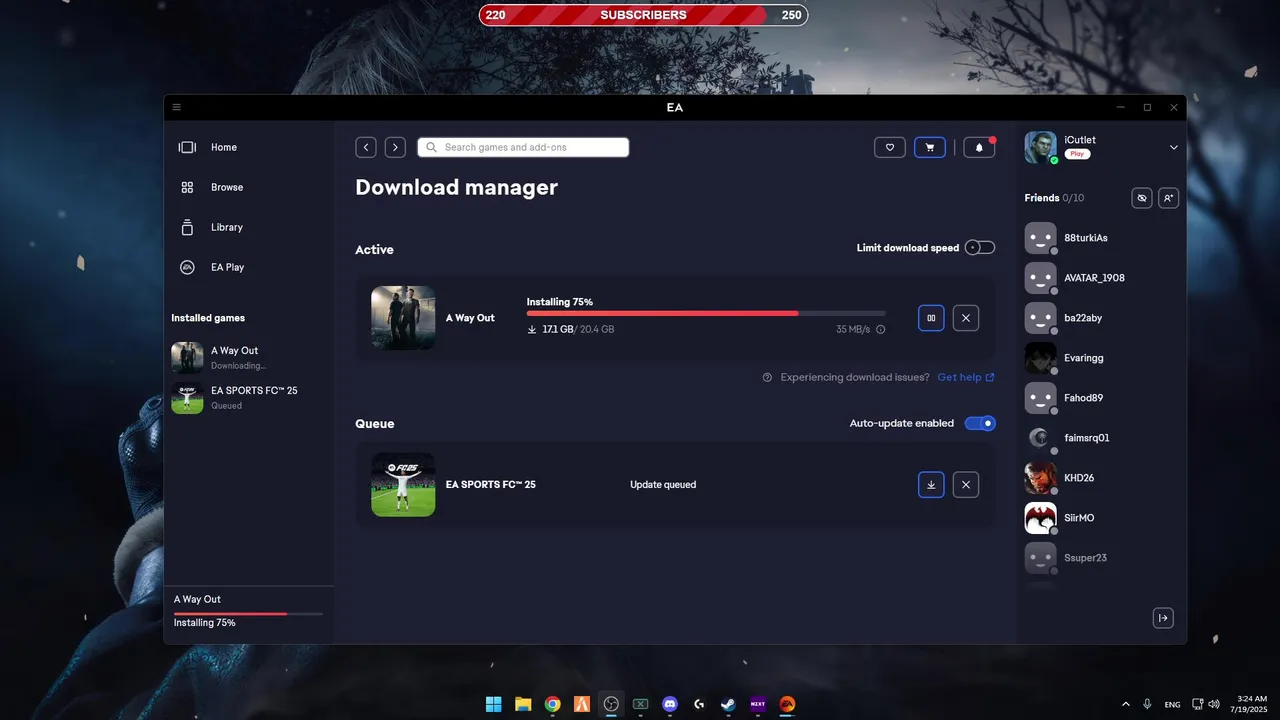
Task: Toggle Auto-update enabled switch
Action: pos(980,423)
